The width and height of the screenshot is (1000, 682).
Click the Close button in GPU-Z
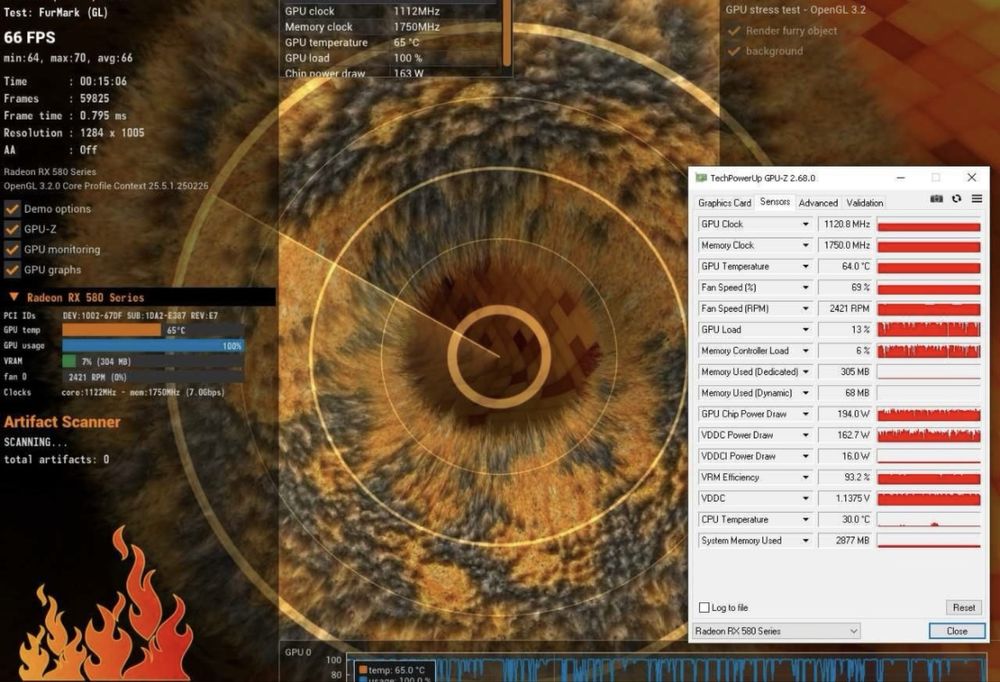pyautogui.click(x=957, y=631)
